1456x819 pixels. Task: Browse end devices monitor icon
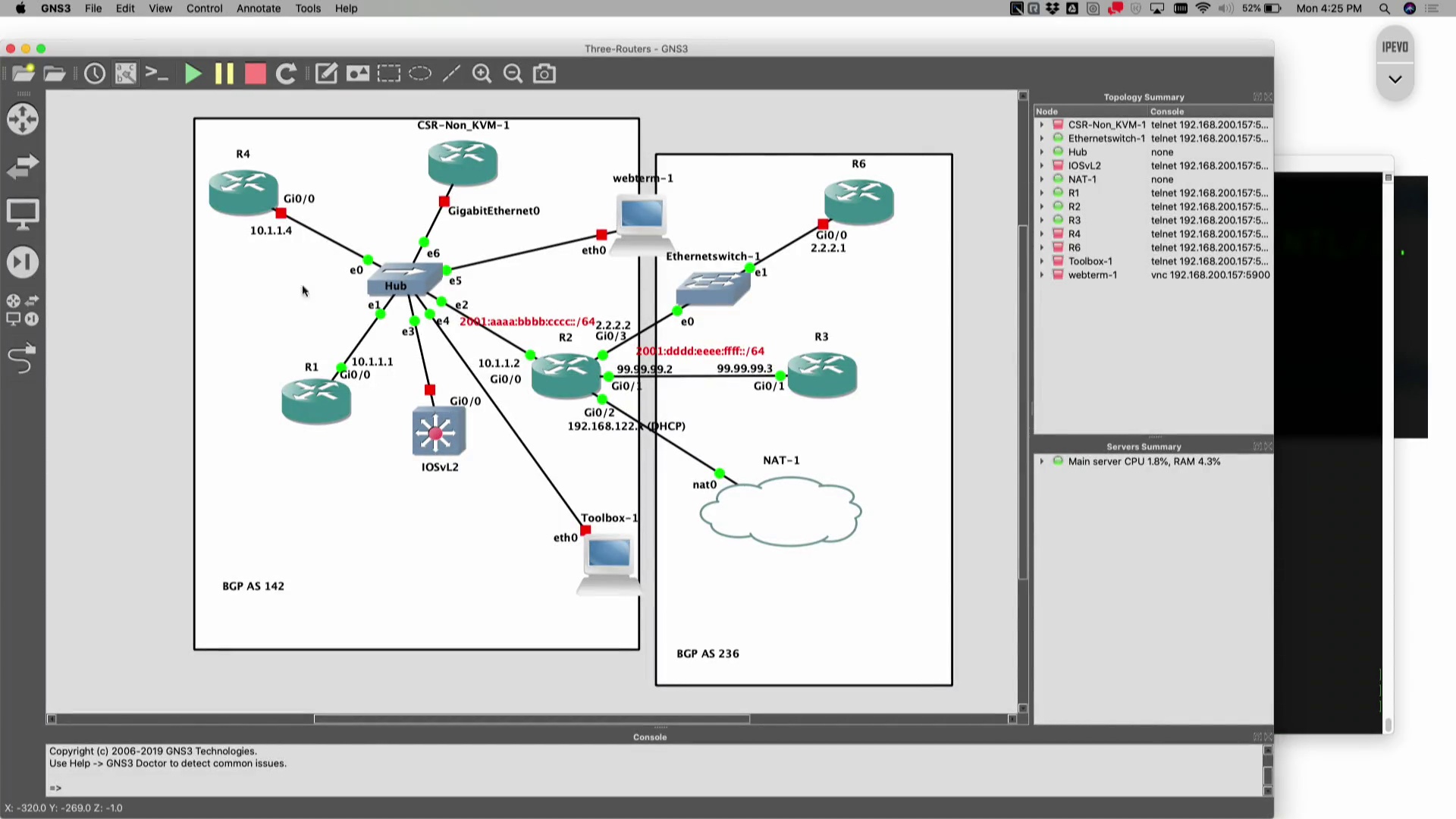(x=23, y=215)
